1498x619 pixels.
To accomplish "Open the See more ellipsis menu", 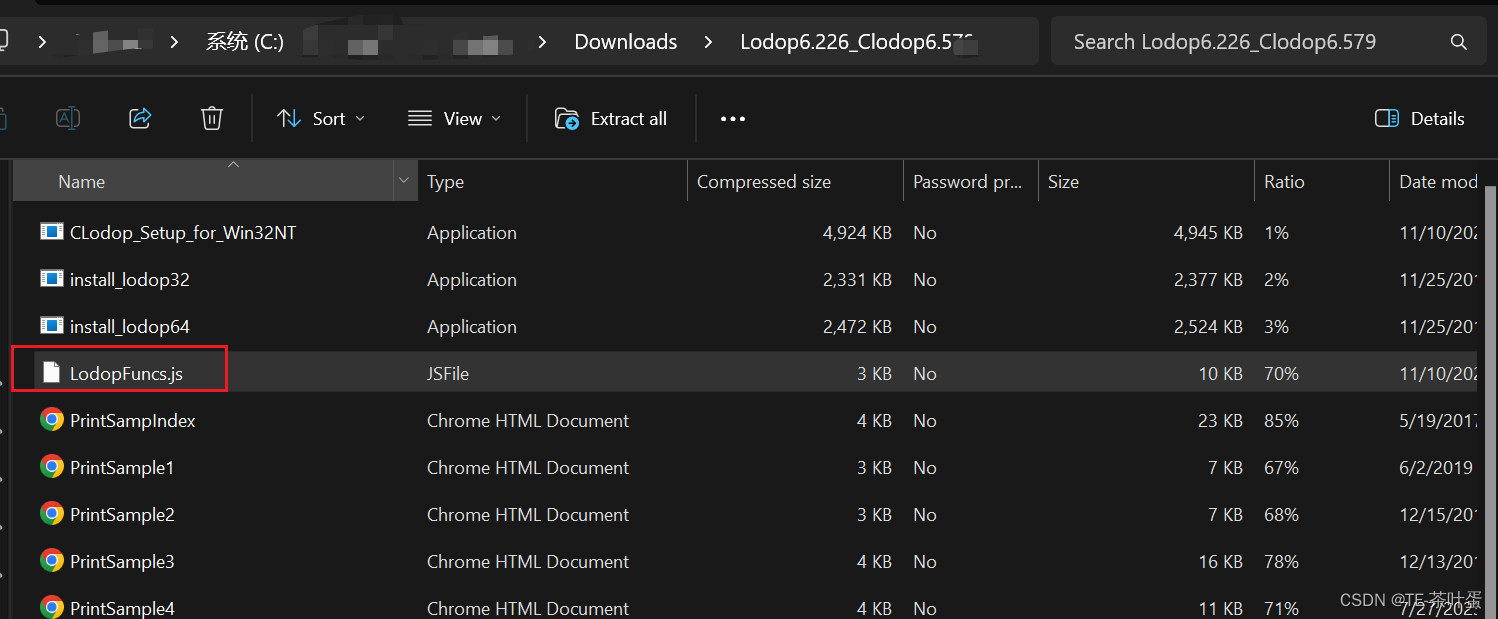I will [733, 118].
